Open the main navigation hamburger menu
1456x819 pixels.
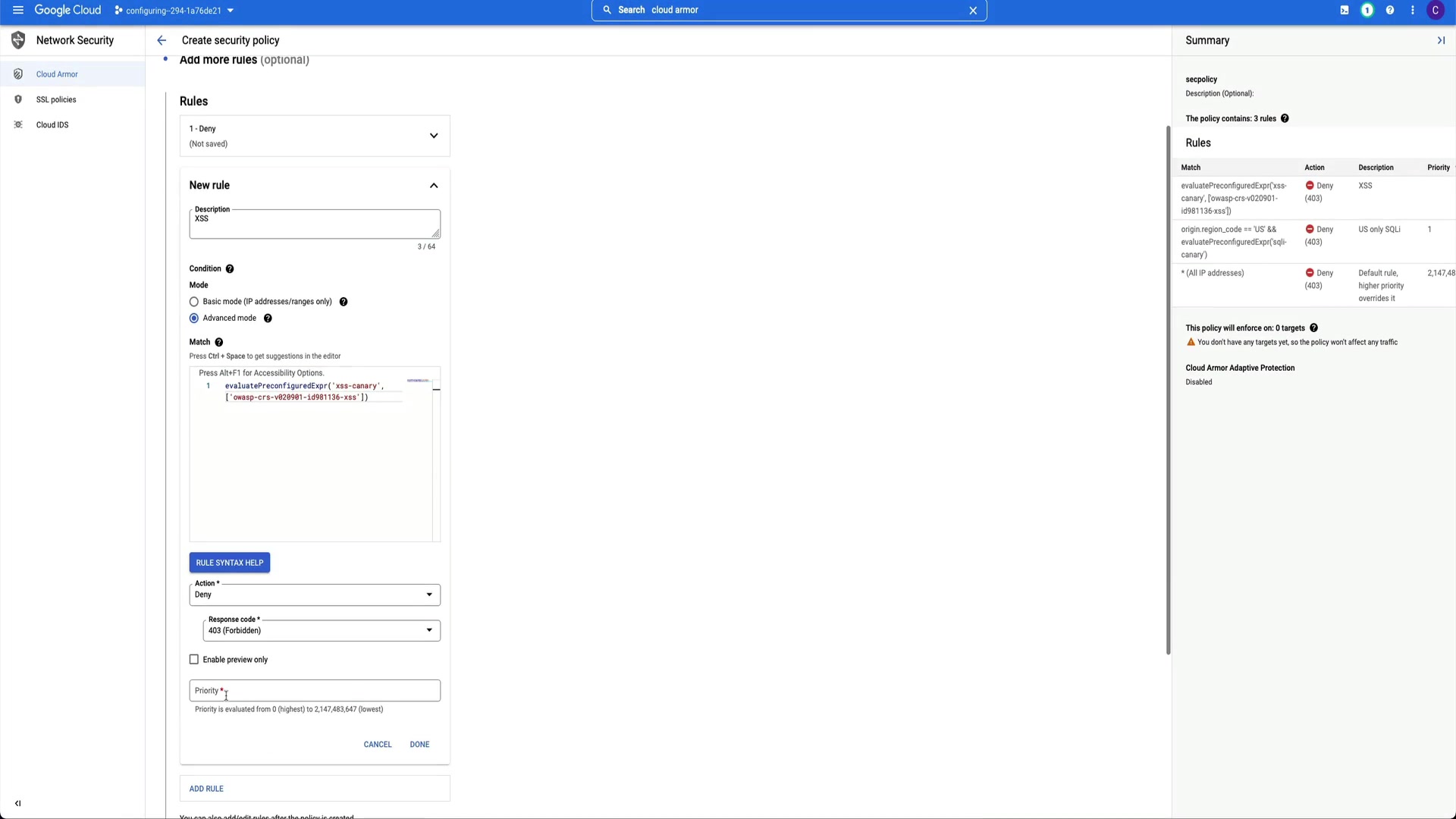coord(17,10)
